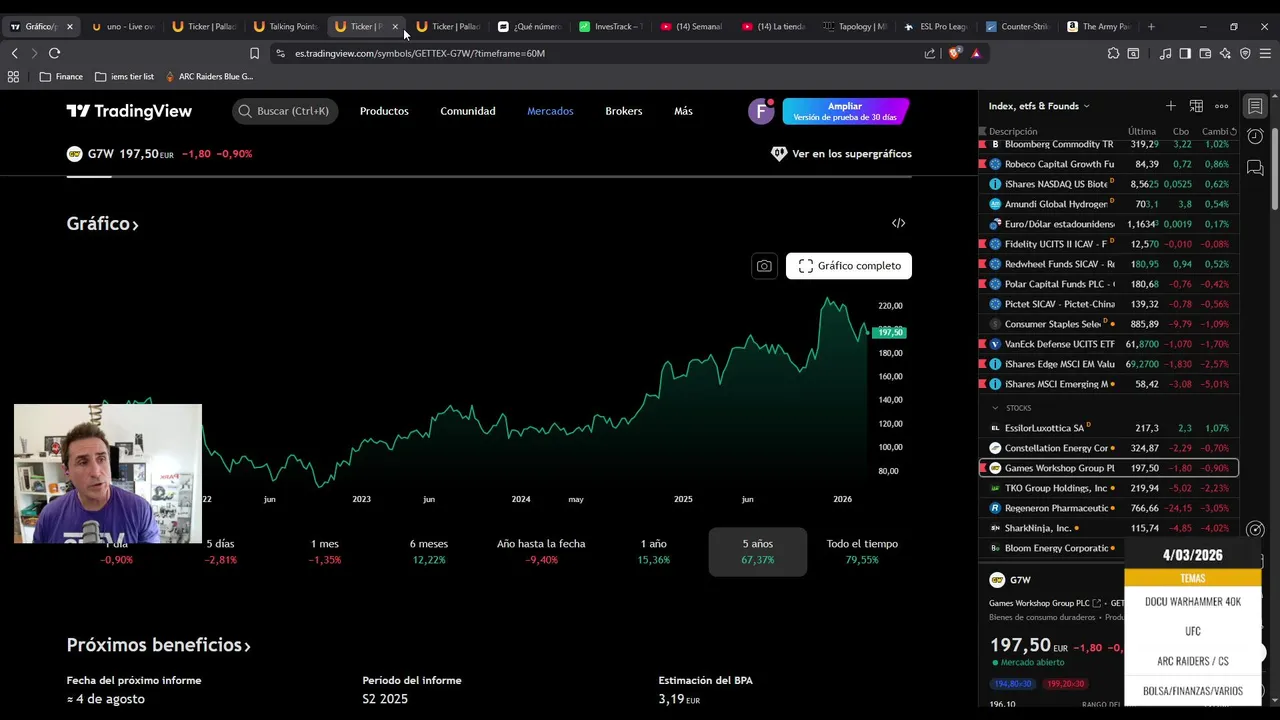Toggle the browser sidebar panel
Image resolution: width=1280 pixels, height=720 pixels.
[x=1185, y=53]
